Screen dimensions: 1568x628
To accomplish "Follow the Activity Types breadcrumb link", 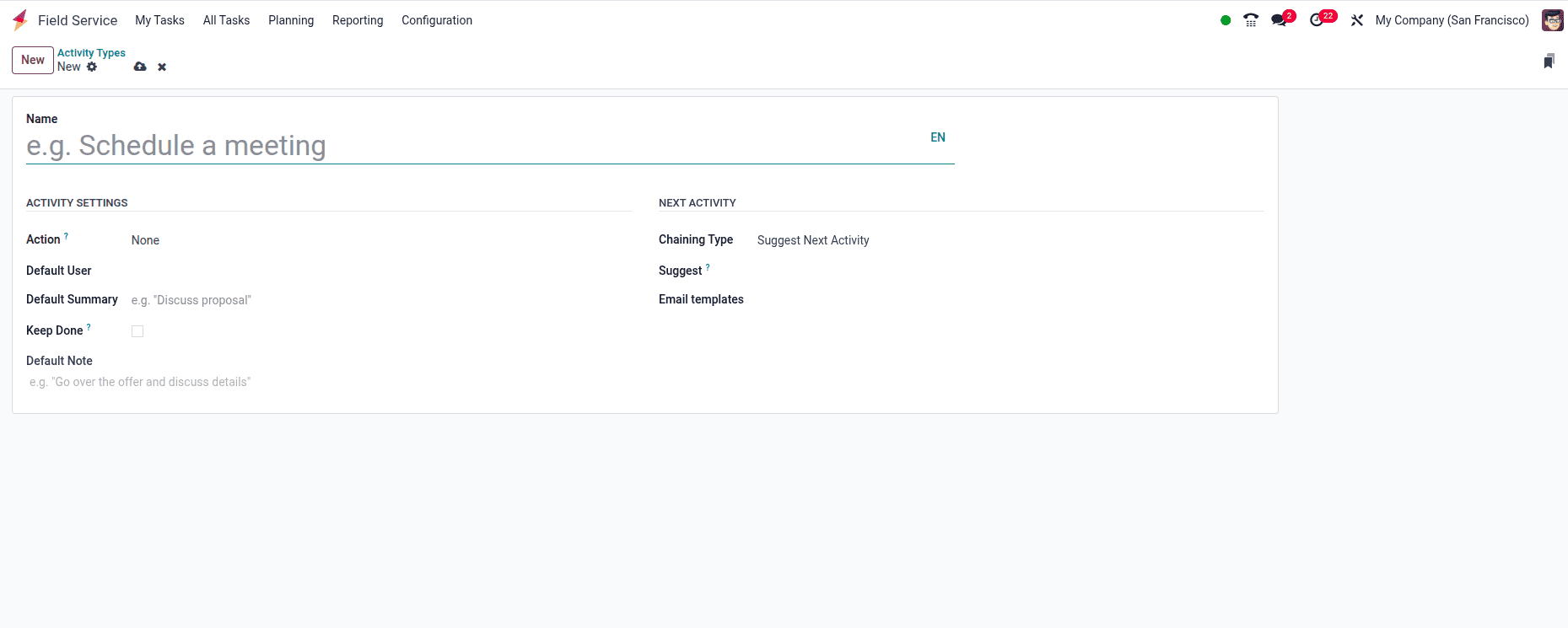I will (x=91, y=53).
